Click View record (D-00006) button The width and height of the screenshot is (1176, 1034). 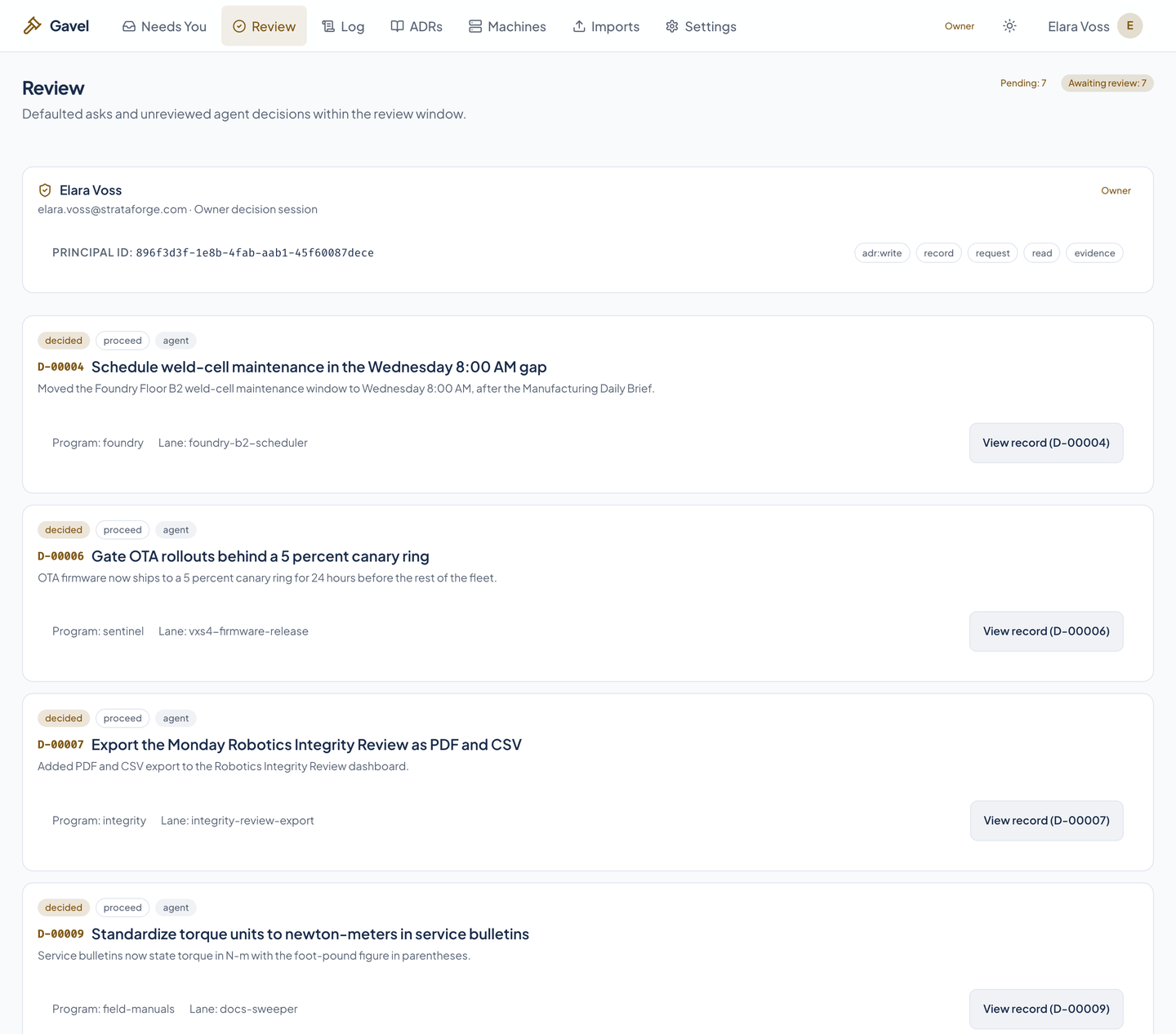click(x=1046, y=631)
